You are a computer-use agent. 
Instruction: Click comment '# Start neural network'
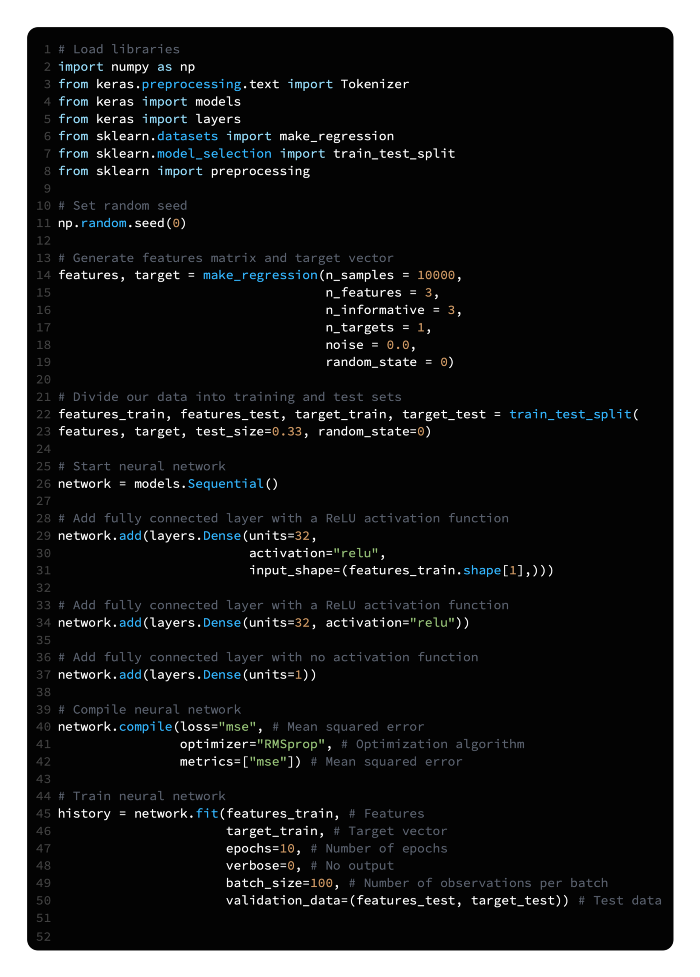[141, 467]
